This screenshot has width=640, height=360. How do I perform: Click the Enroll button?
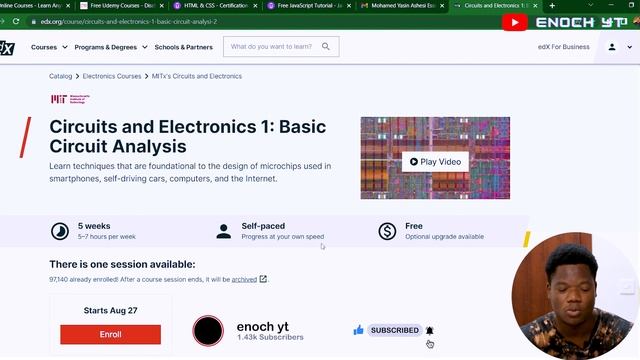tap(111, 334)
